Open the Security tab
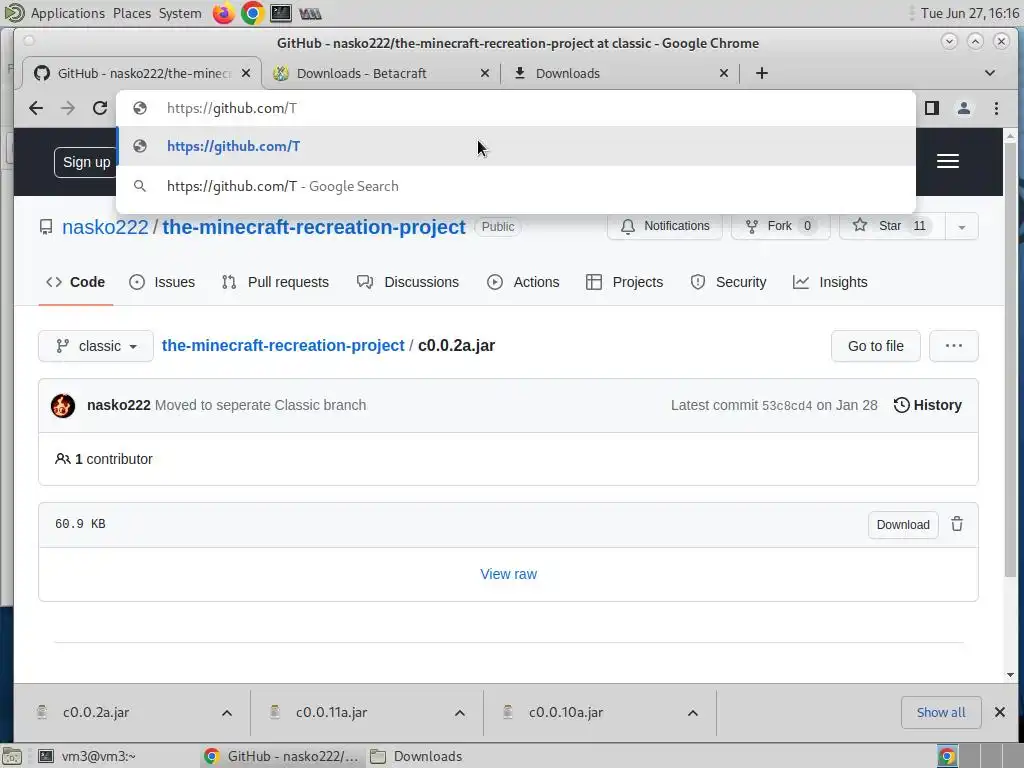 728,282
